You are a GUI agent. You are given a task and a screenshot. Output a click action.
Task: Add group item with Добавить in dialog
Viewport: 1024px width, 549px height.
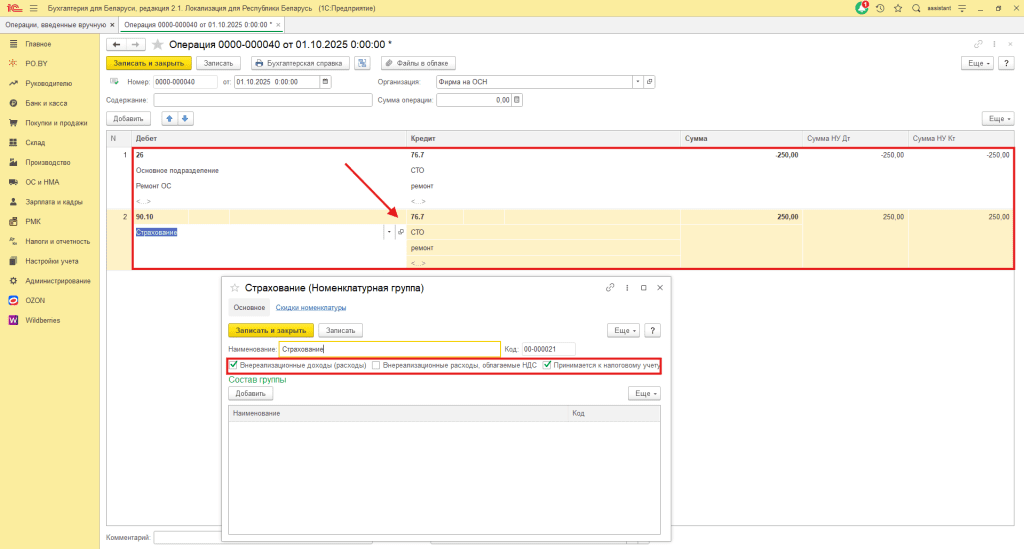[x=250, y=394]
